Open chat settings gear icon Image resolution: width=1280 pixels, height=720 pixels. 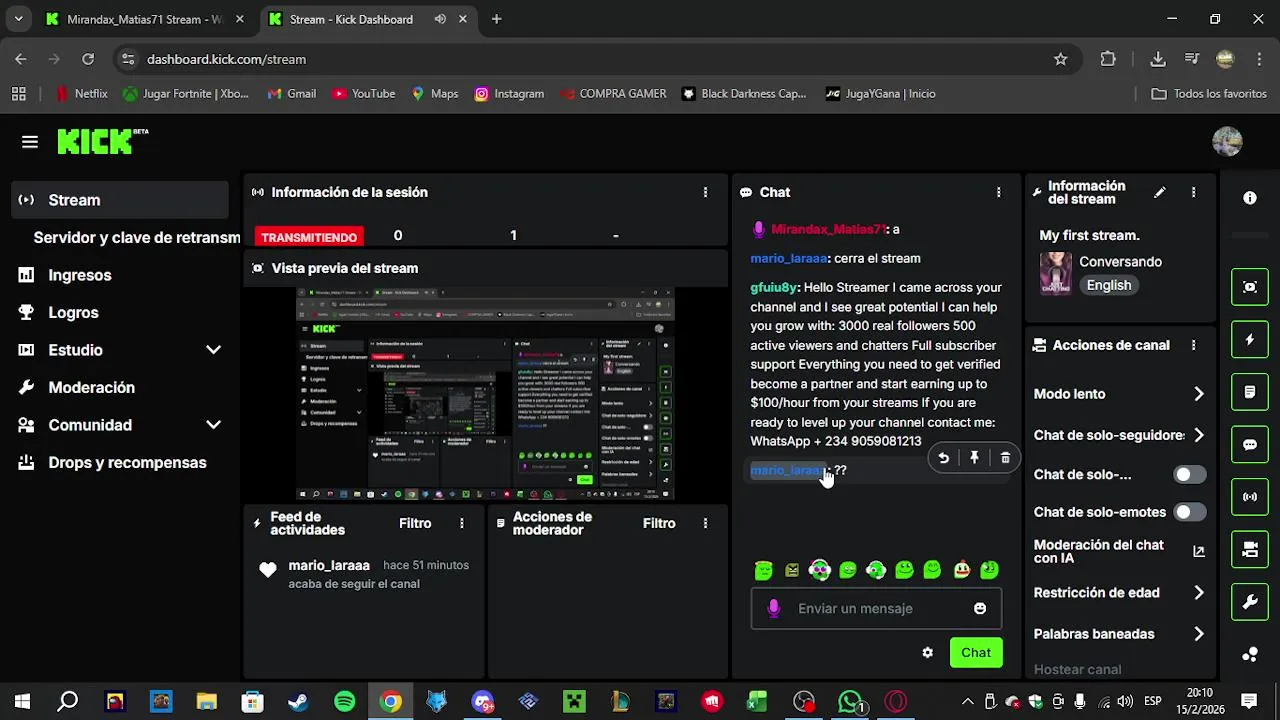[x=927, y=653]
